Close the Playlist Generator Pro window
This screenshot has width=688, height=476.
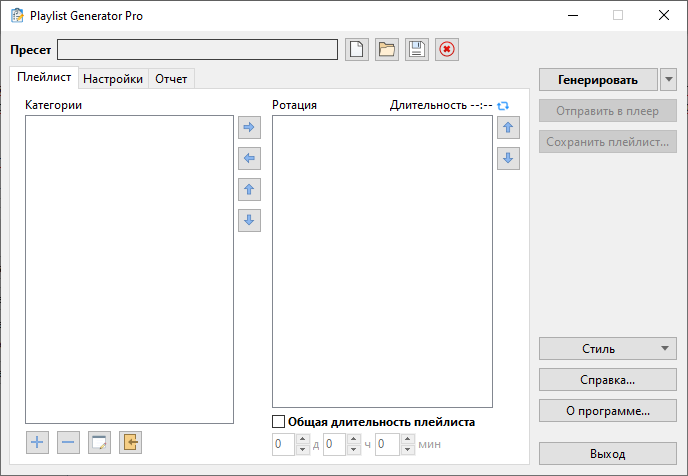[x=664, y=15]
